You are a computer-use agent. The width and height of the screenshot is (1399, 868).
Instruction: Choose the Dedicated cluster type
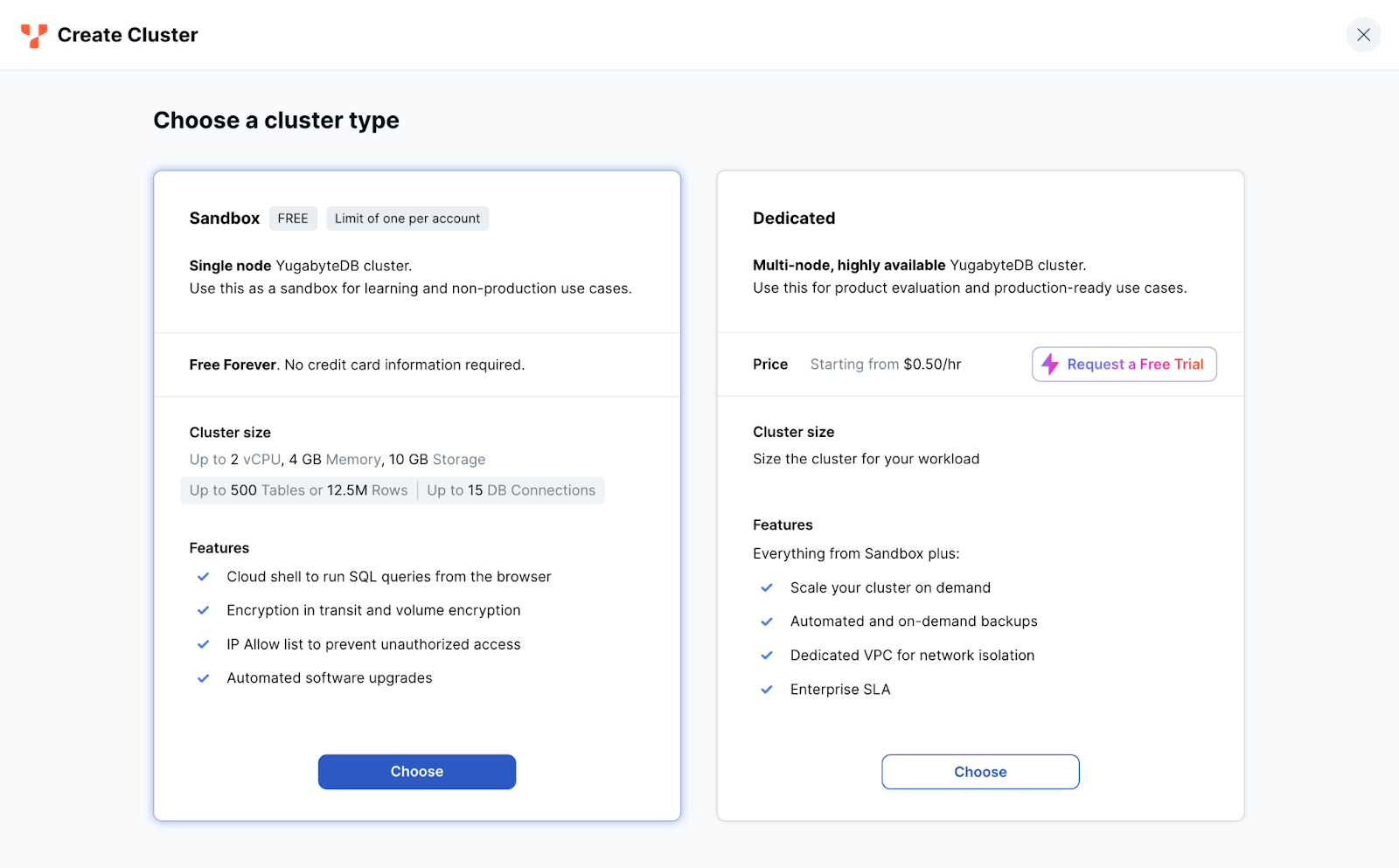click(980, 772)
